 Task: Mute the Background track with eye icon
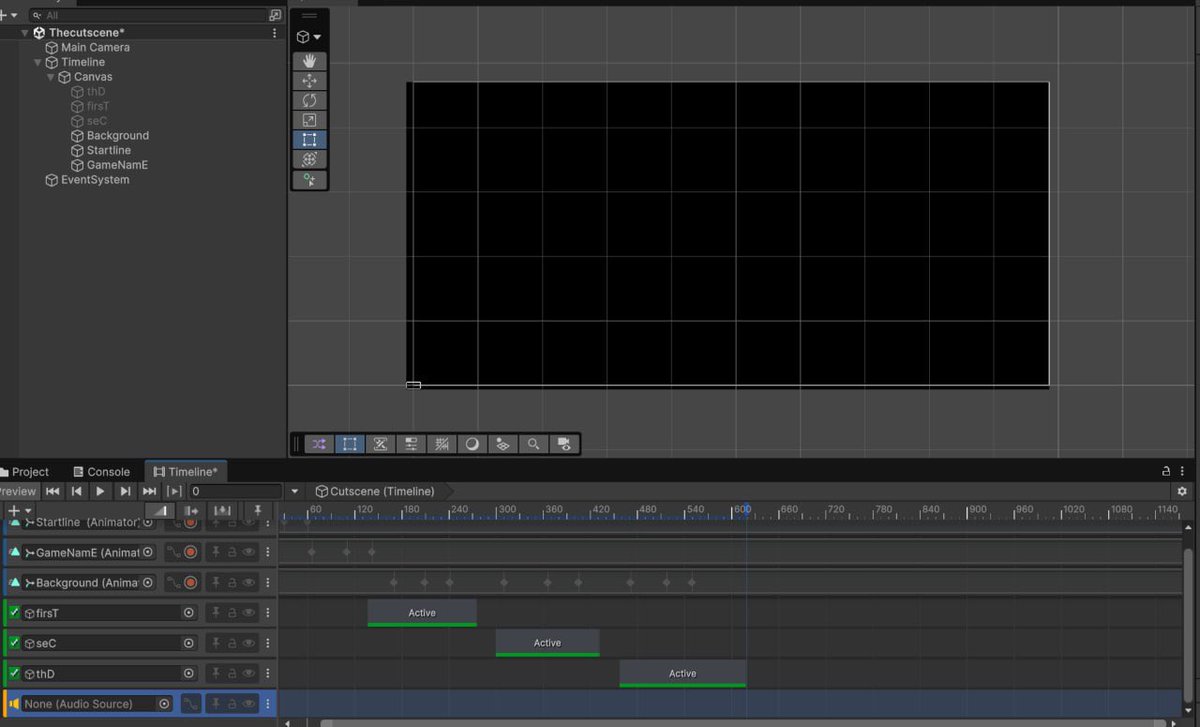[248, 582]
